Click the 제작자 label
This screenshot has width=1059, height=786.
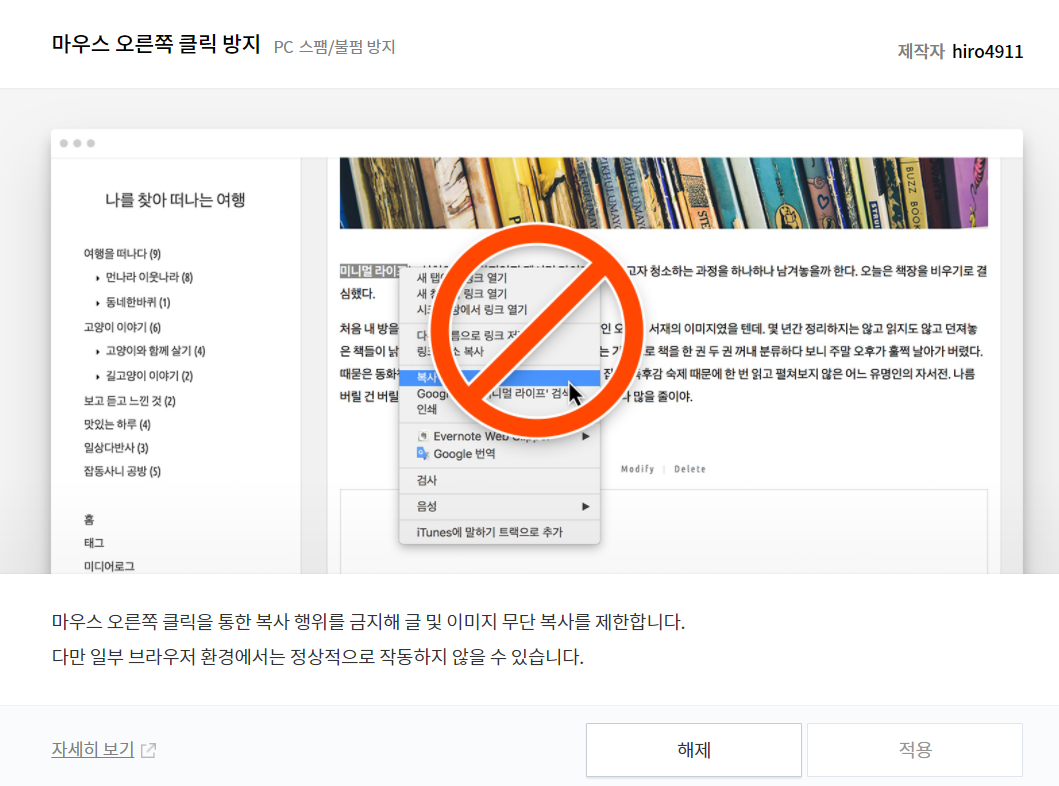tap(921, 51)
